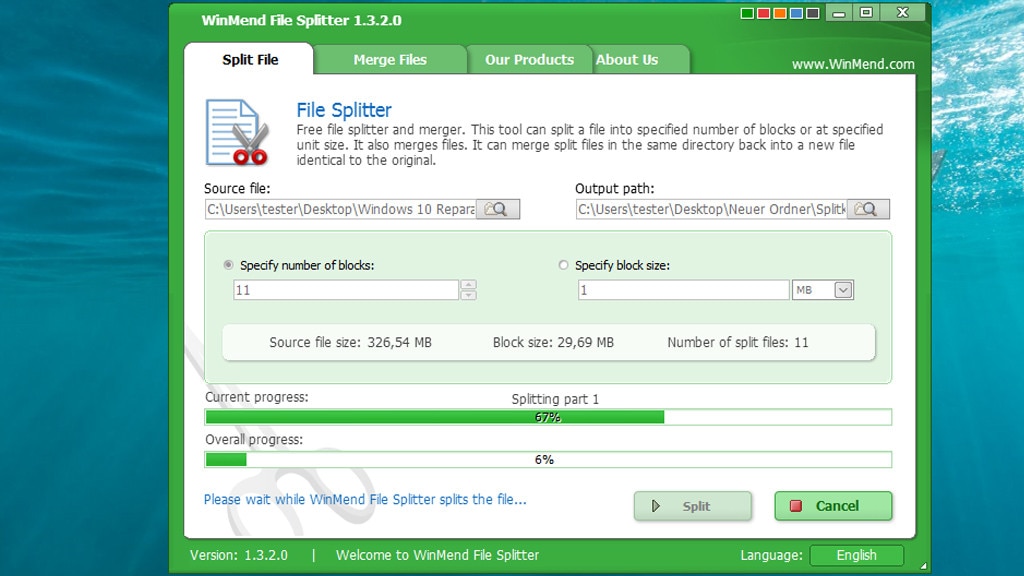Click the block size value field showing 1

point(683,290)
